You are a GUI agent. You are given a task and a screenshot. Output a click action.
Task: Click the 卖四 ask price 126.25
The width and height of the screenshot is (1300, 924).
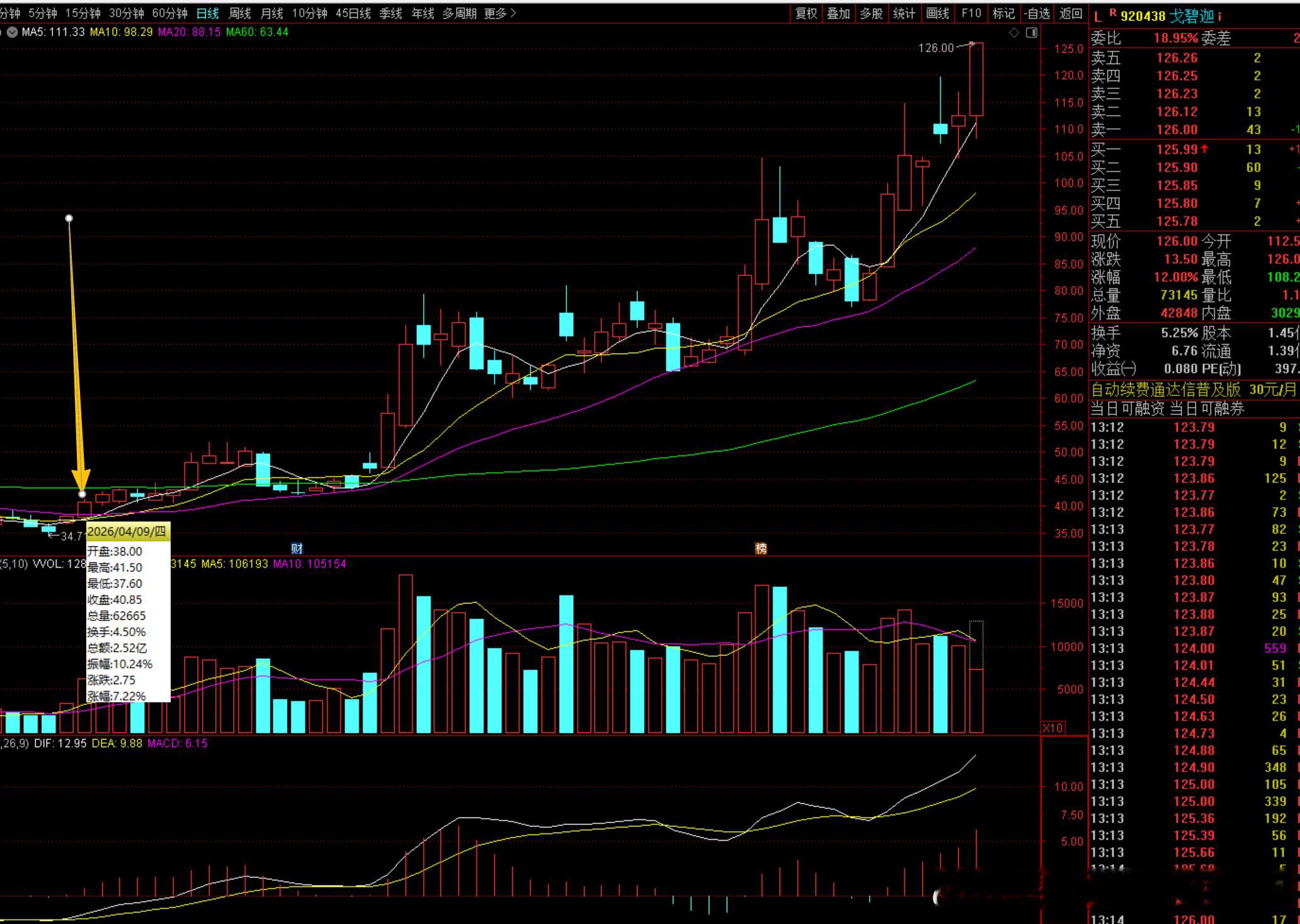click(x=1177, y=76)
